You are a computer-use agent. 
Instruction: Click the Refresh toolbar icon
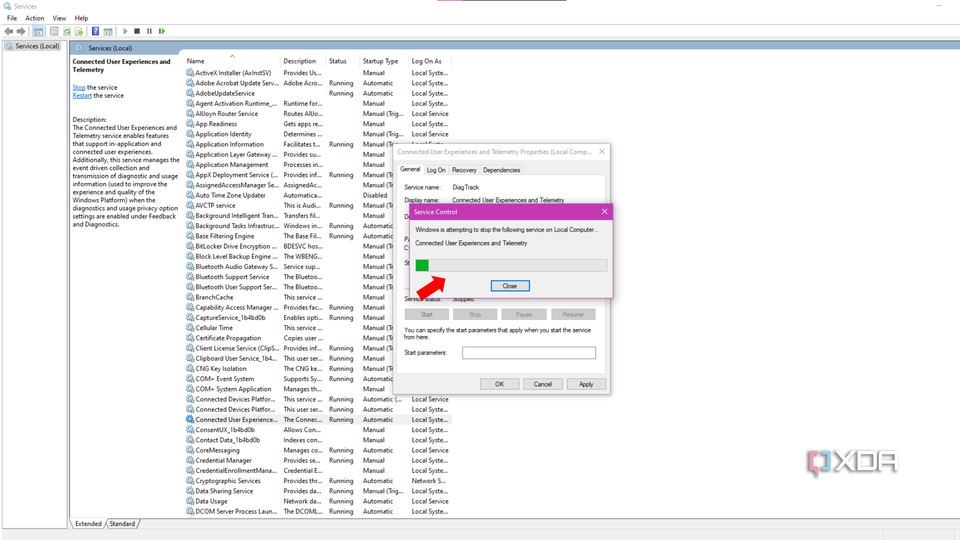coord(67,31)
